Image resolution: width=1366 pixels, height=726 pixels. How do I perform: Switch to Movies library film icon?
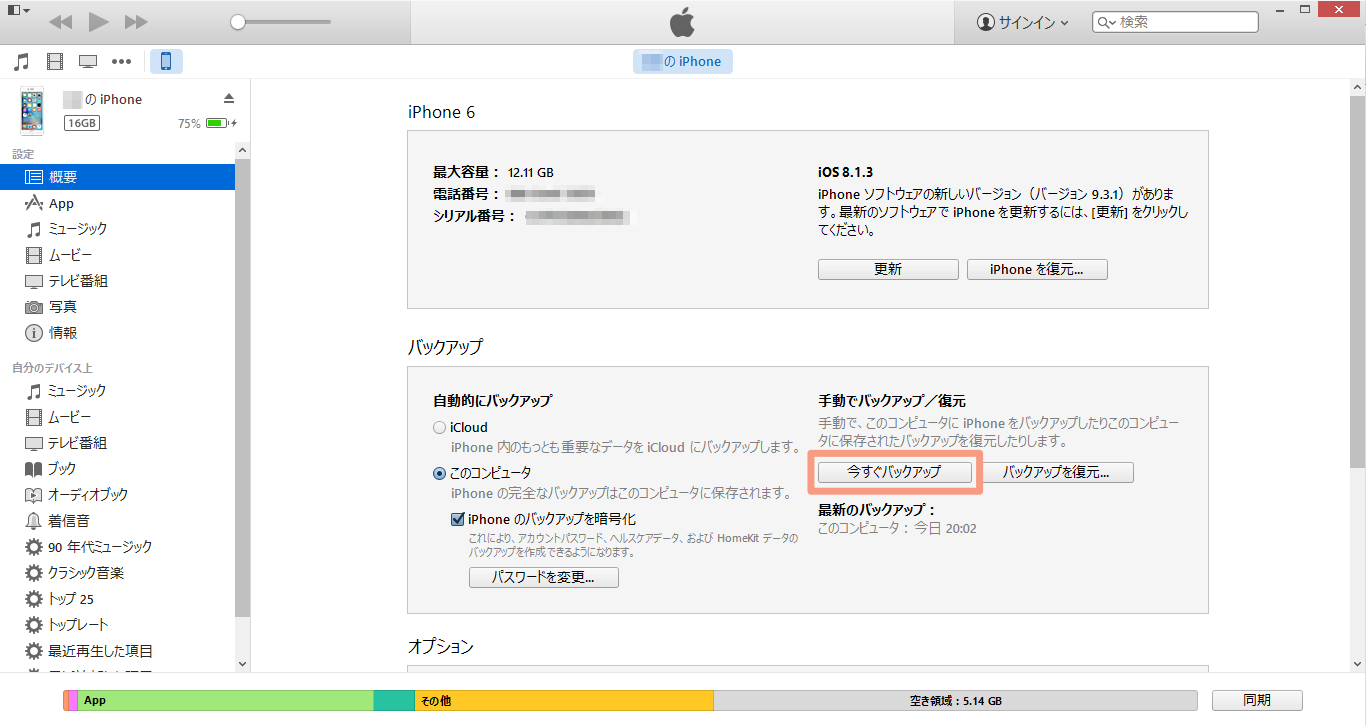55,62
